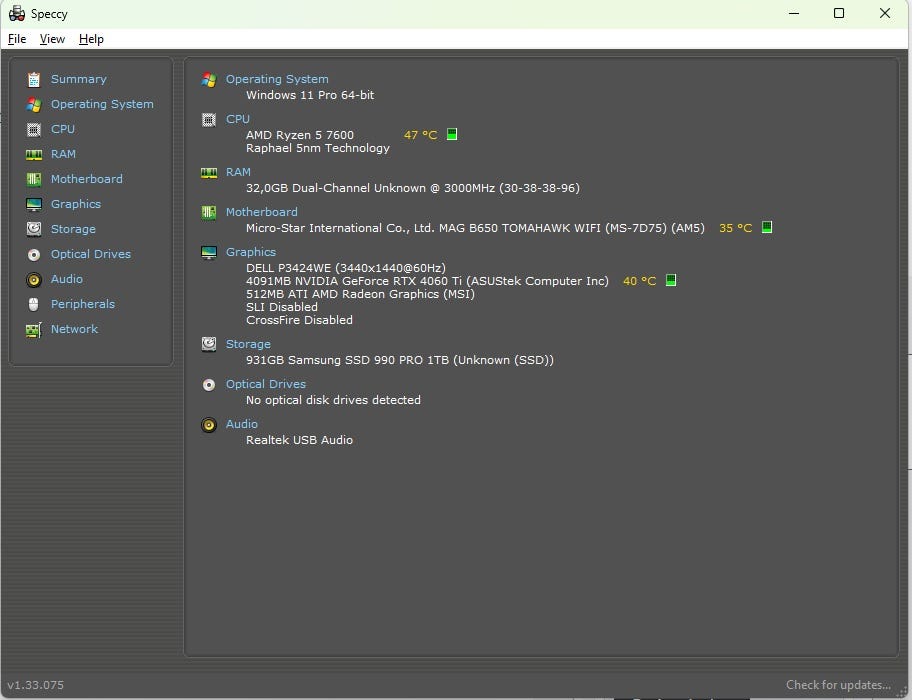
Task: Open Storage heading link in main panel
Action: tap(248, 344)
